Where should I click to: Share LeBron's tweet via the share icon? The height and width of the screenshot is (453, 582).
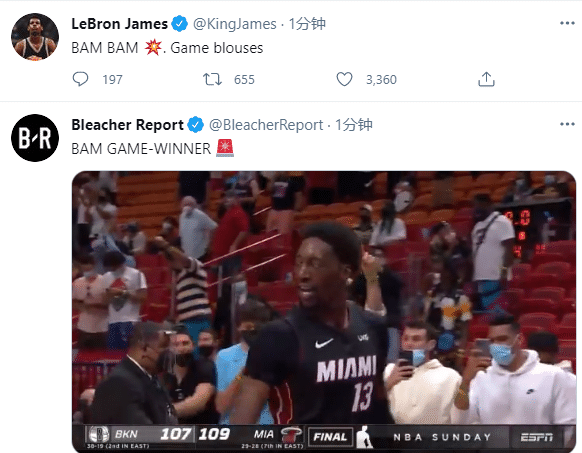click(x=486, y=79)
